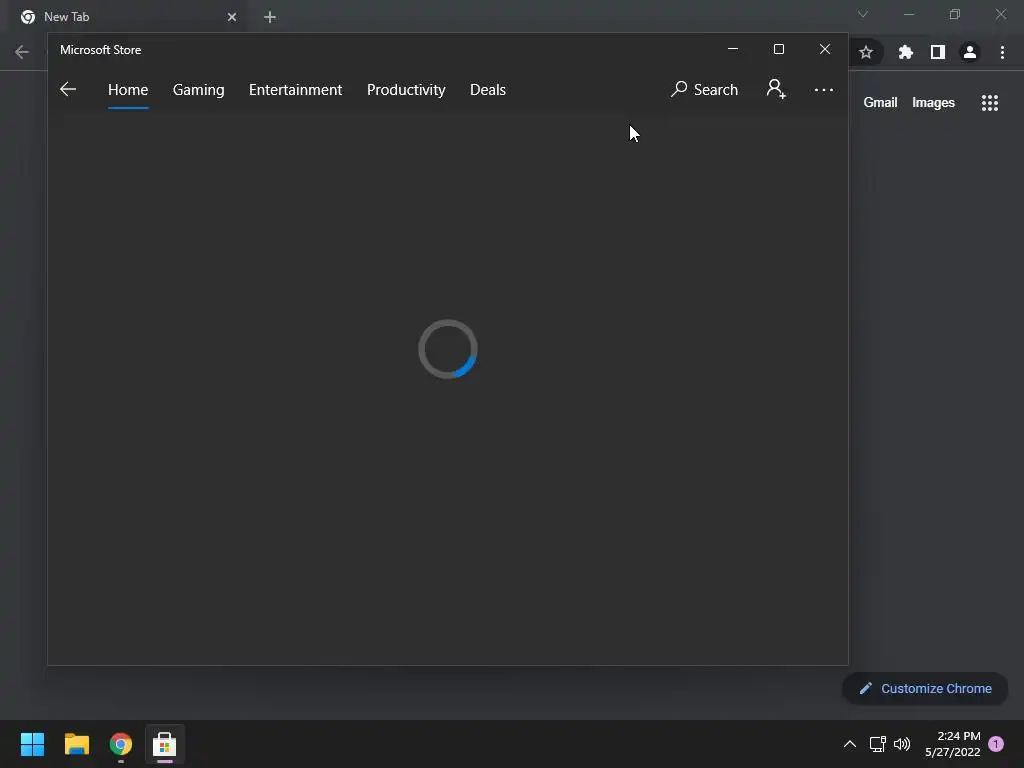This screenshot has height=768, width=1024.
Task: Maximize the Microsoft Store window
Action: pyautogui.click(x=778, y=50)
